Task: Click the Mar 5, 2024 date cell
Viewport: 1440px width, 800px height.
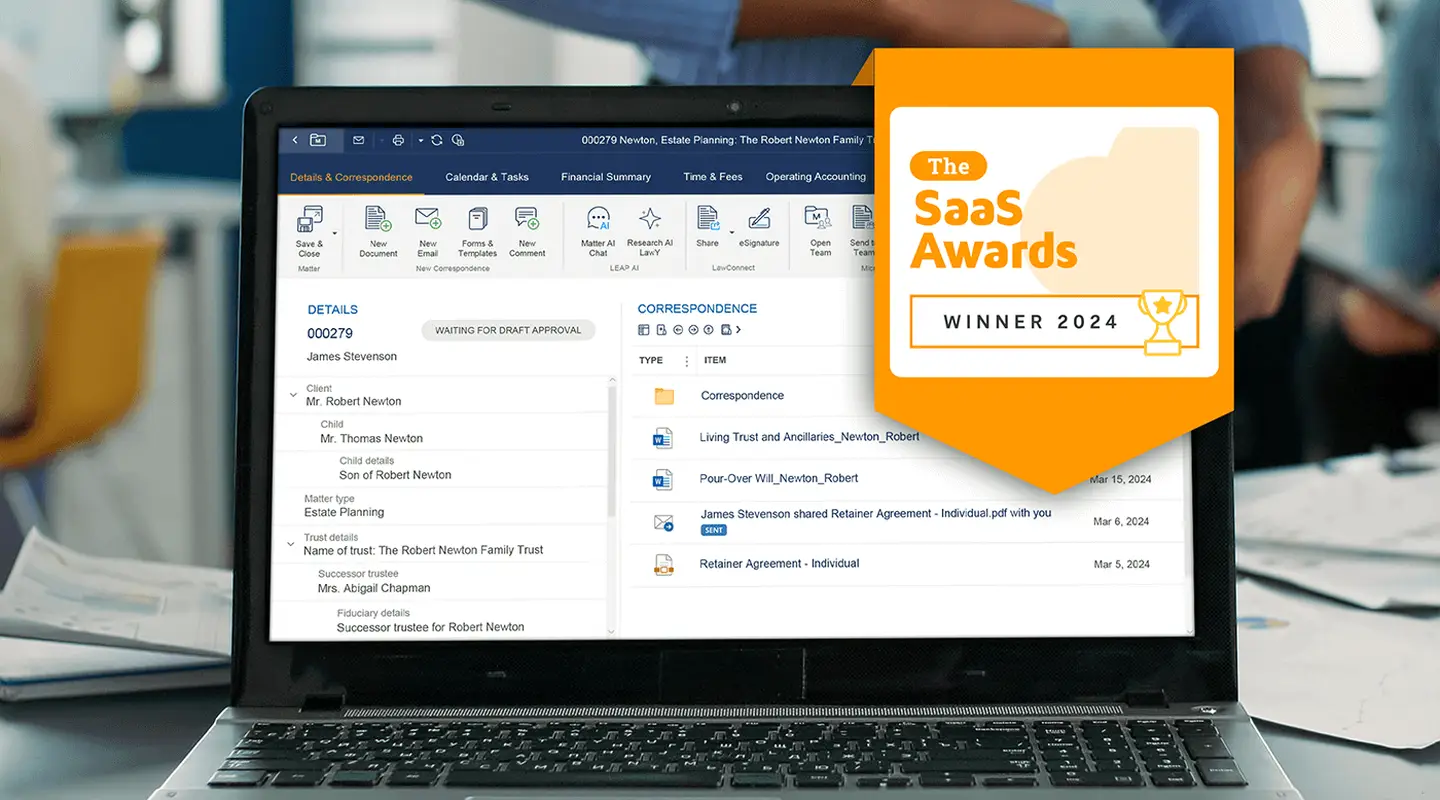Action: (x=1121, y=564)
